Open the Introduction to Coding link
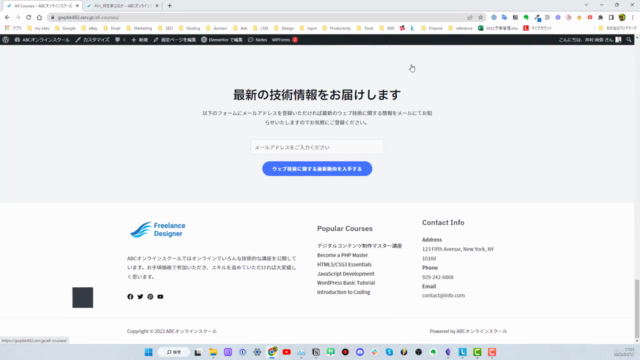The height and width of the screenshot is (360, 640). (344, 292)
